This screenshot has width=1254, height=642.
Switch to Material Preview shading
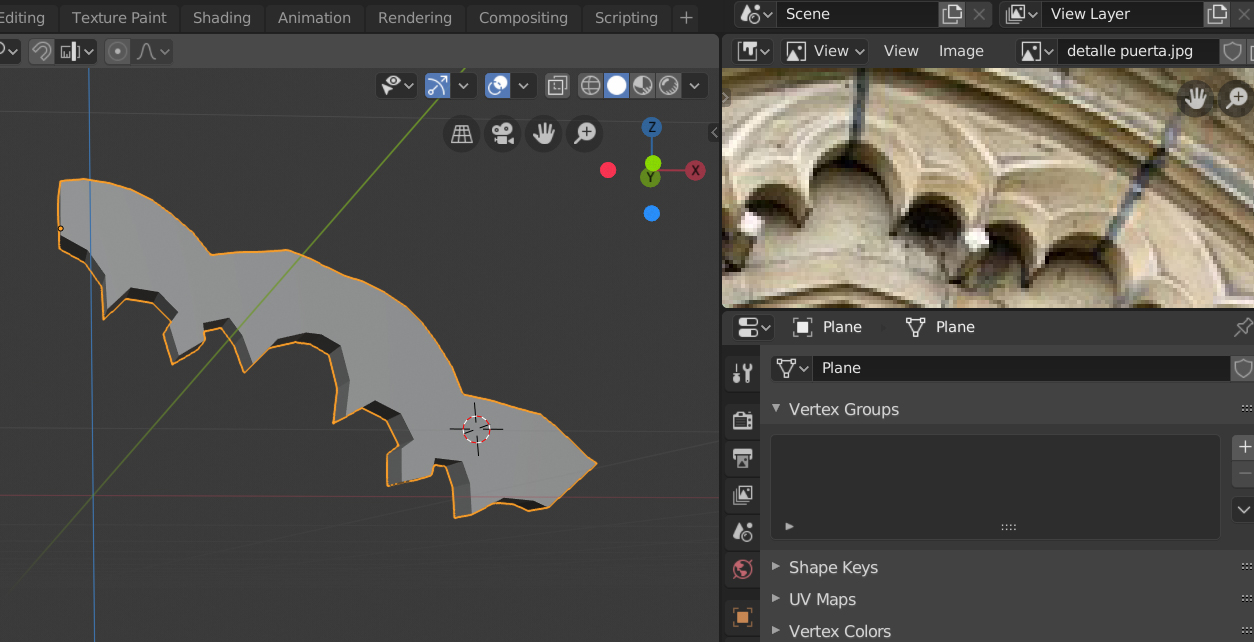pyautogui.click(x=642, y=85)
